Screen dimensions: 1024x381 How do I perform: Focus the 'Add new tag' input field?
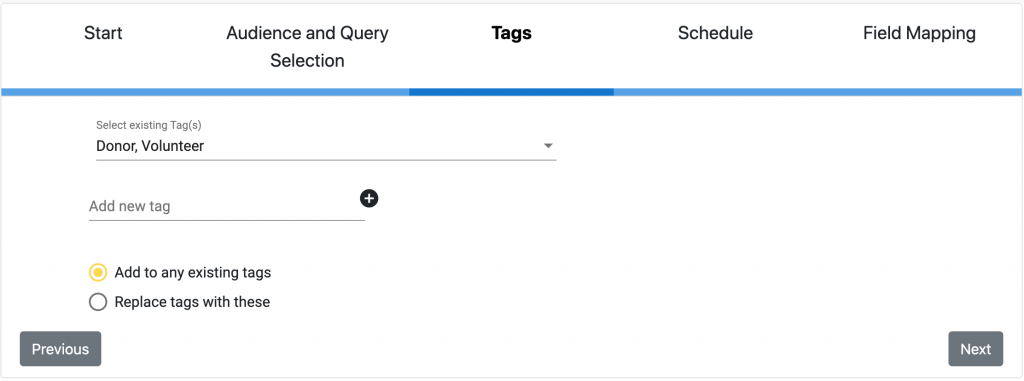click(x=227, y=207)
